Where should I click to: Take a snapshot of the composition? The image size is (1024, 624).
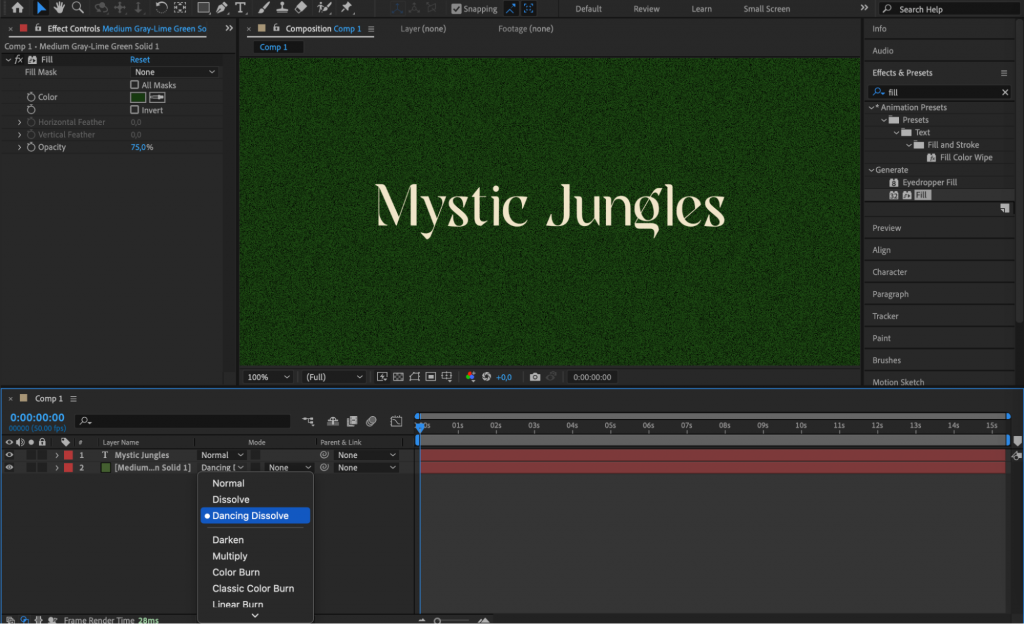click(534, 376)
